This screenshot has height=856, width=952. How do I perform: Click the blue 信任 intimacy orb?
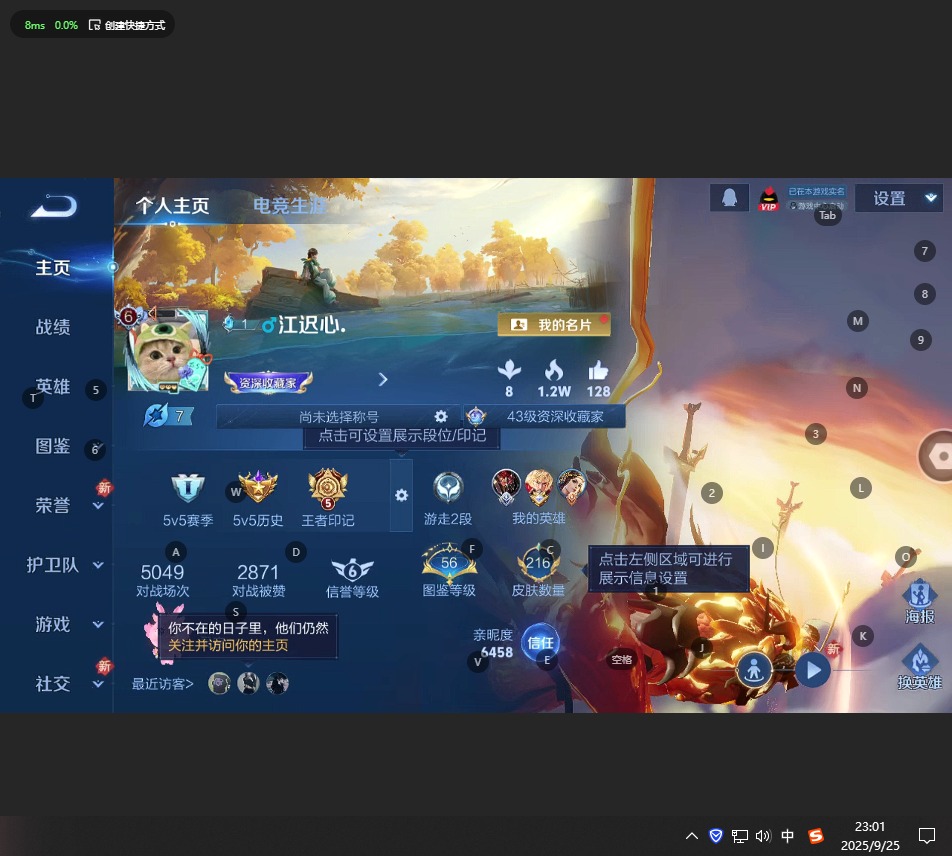pos(540,643)
